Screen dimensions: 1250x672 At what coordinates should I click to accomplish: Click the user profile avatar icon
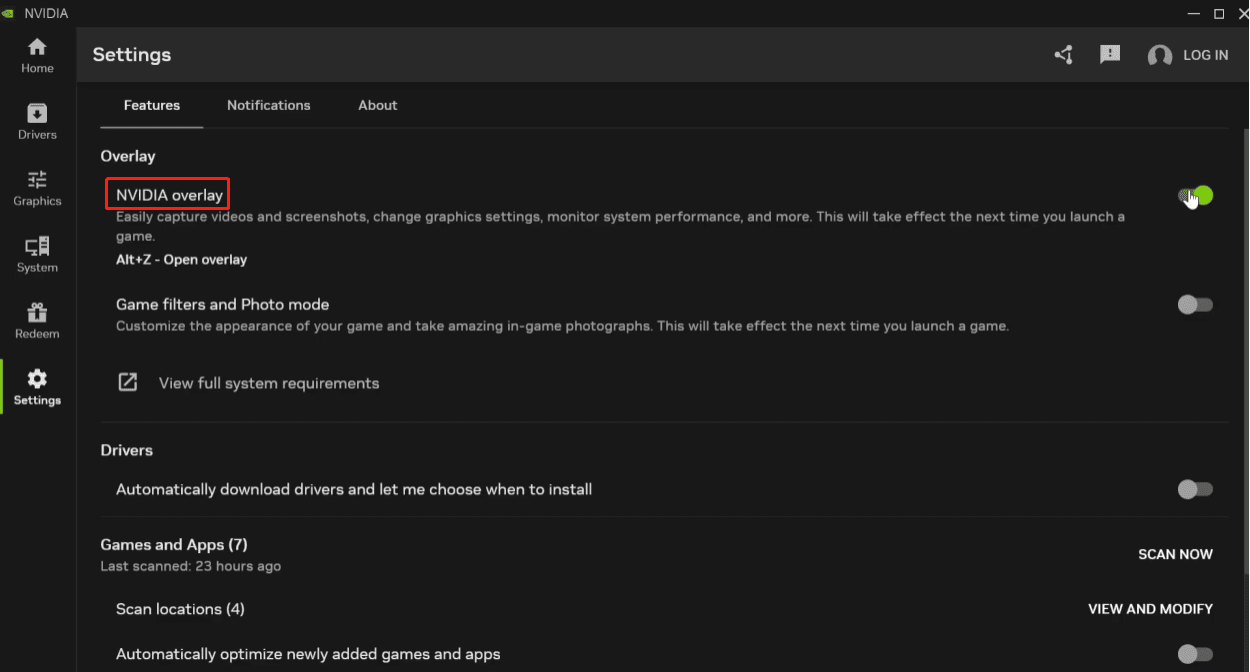tap(1159, 55)
